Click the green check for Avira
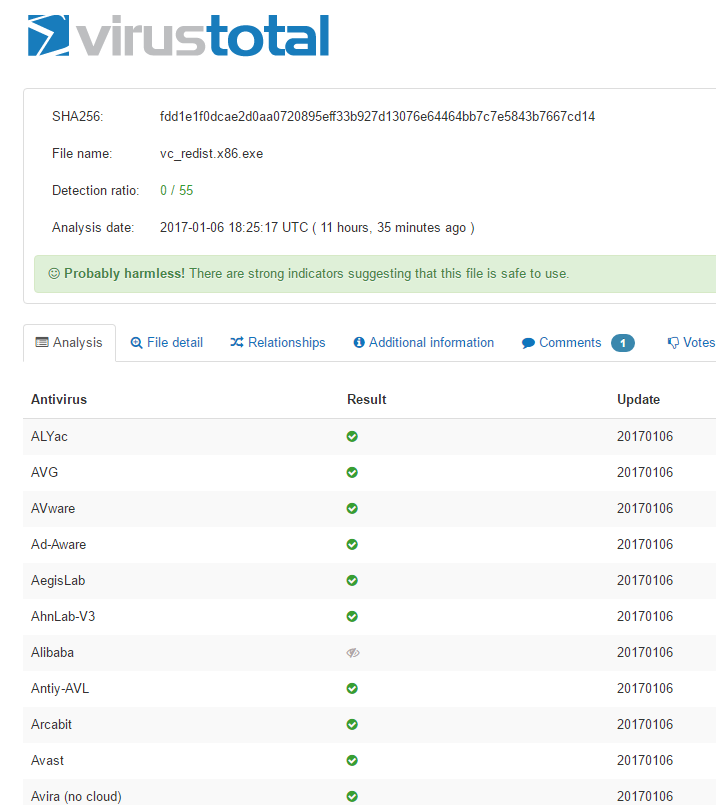 [352, 796]
